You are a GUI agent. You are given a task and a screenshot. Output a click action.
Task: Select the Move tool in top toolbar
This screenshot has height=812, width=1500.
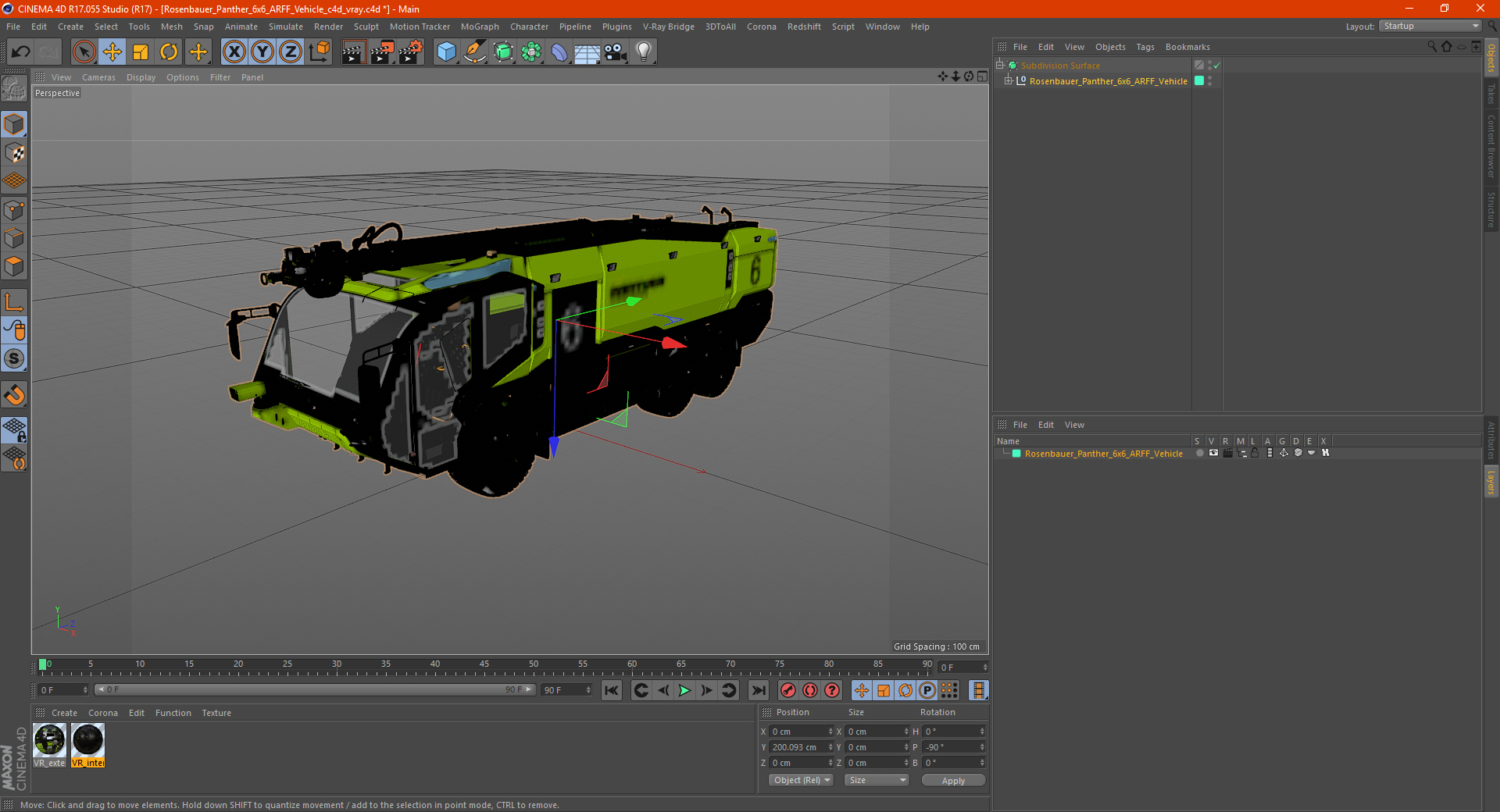(112, 52)
